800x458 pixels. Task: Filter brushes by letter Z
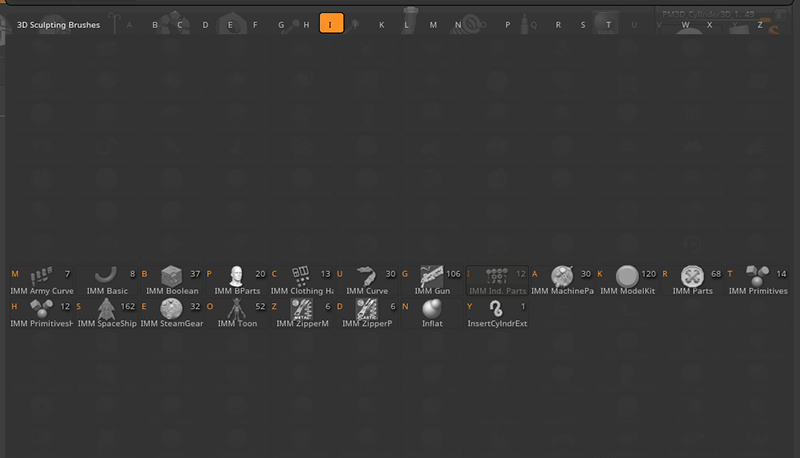coord(760,24)
